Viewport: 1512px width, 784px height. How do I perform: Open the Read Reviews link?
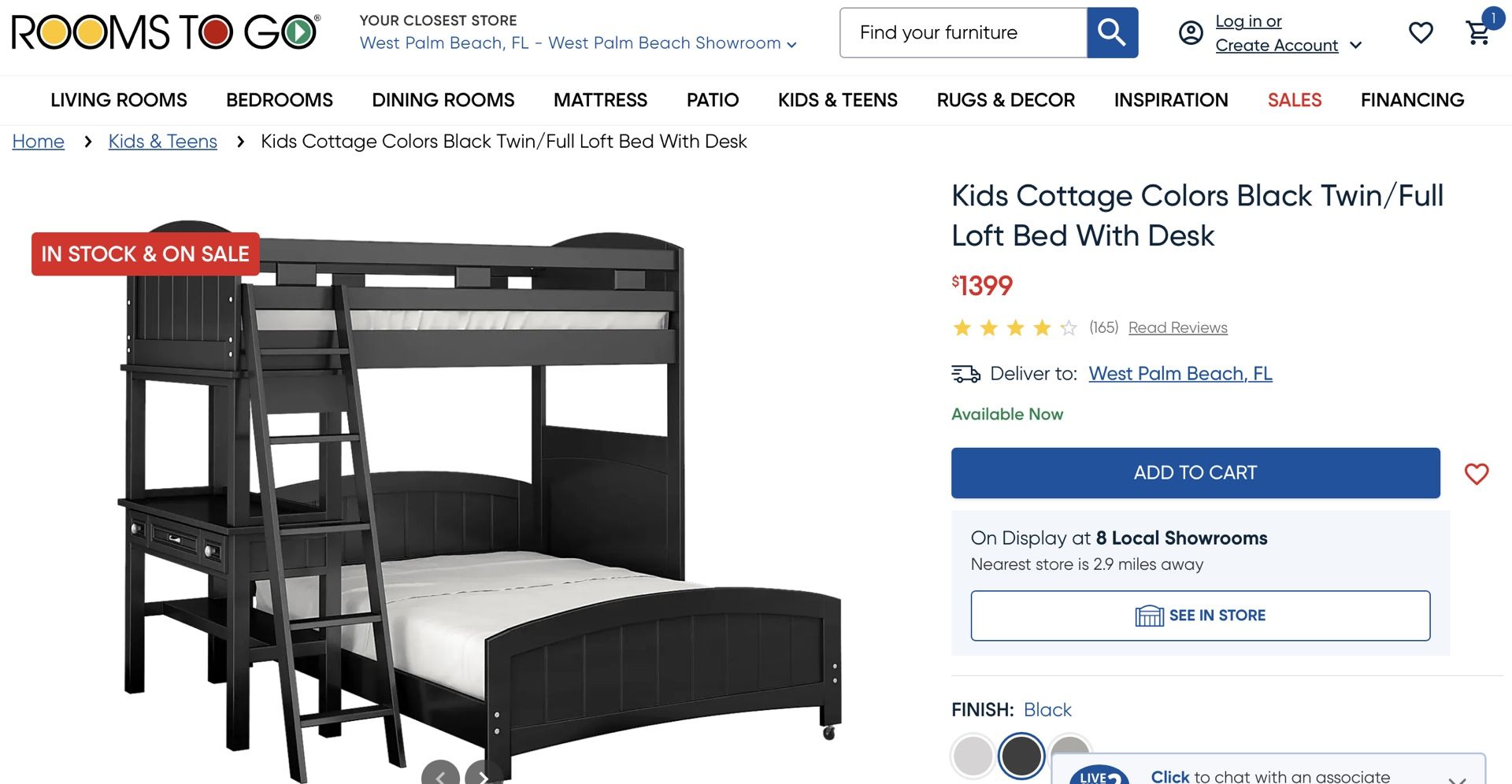click(x=1177, y=327)
